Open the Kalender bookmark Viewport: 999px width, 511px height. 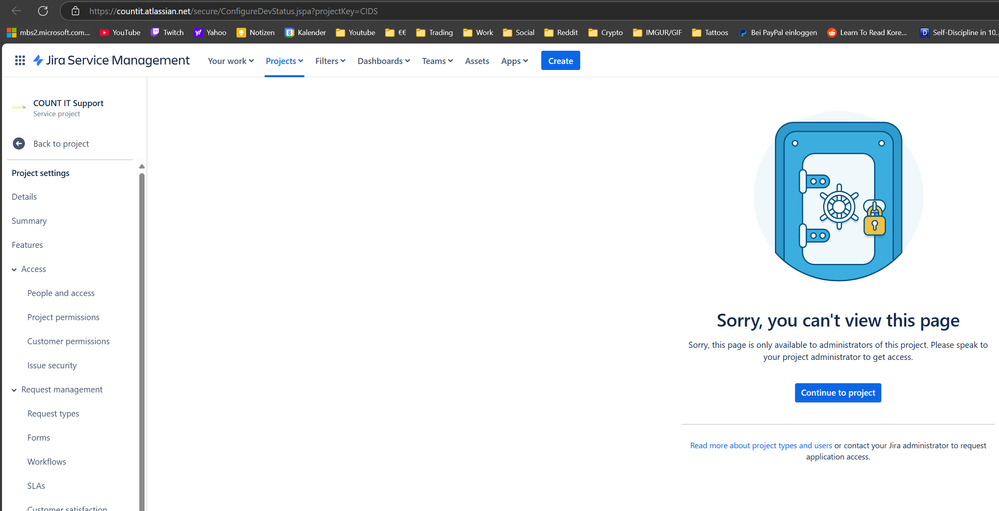point(305,32)
